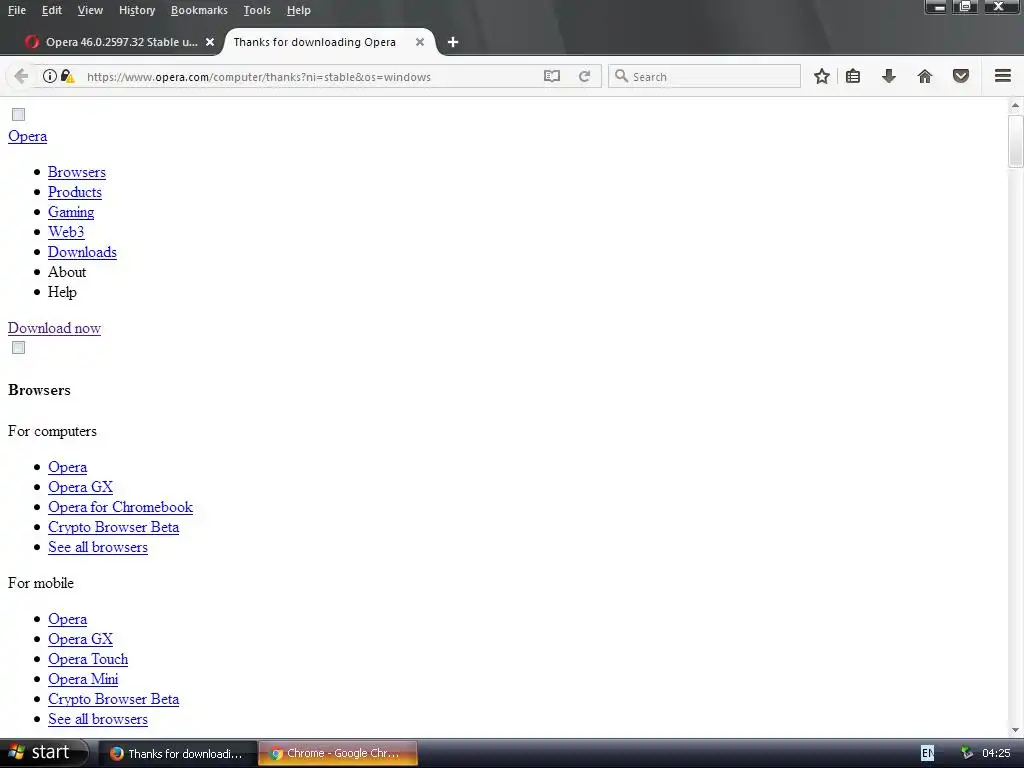Open the History menu
This screenshot has width=1024, height=768.
137,10
